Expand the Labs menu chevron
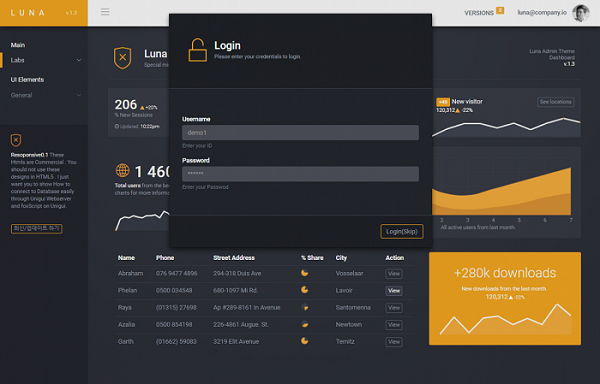The image size is (600, 384). coord(79,60)
